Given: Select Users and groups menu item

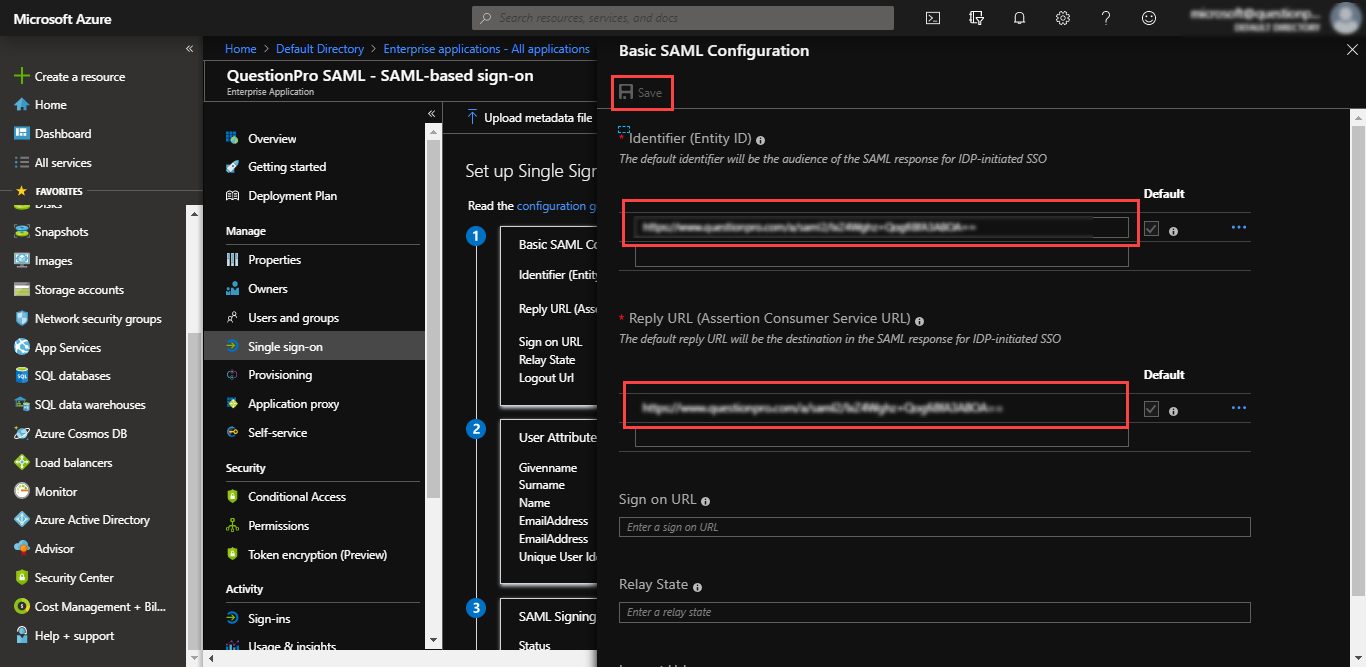Looking at the screenshot, I should coord(293,318).
